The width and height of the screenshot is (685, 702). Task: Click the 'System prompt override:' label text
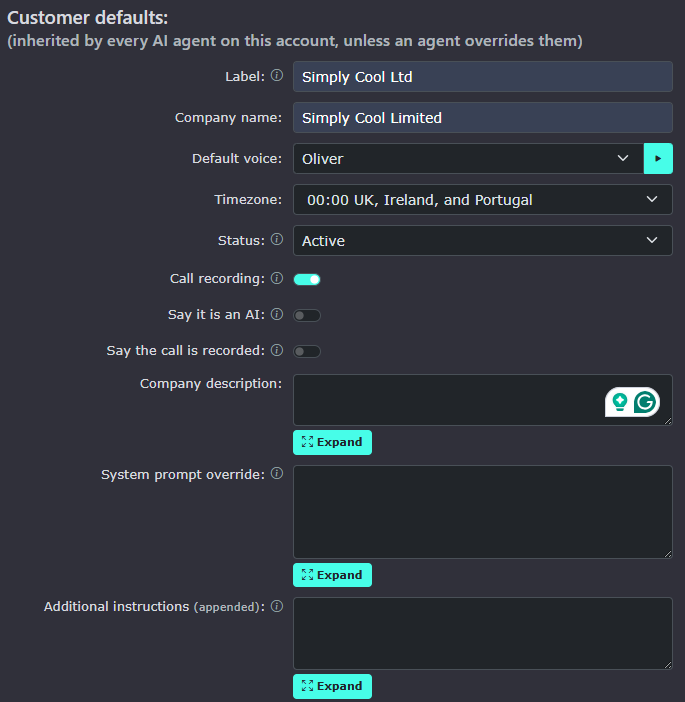coord(183,475)
